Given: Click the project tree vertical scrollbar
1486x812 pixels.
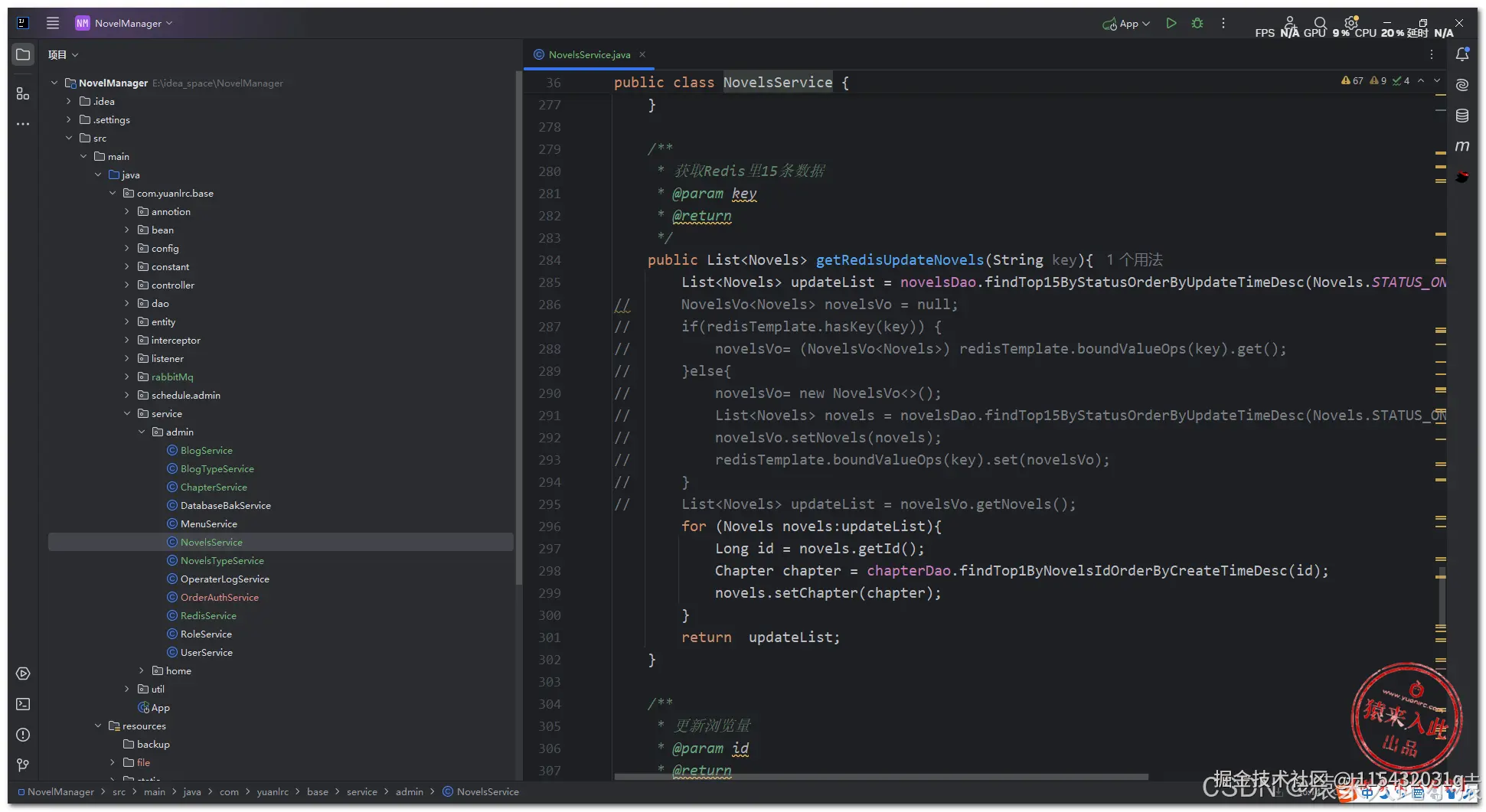Looking at the screenshot, I should click(518, 329).
